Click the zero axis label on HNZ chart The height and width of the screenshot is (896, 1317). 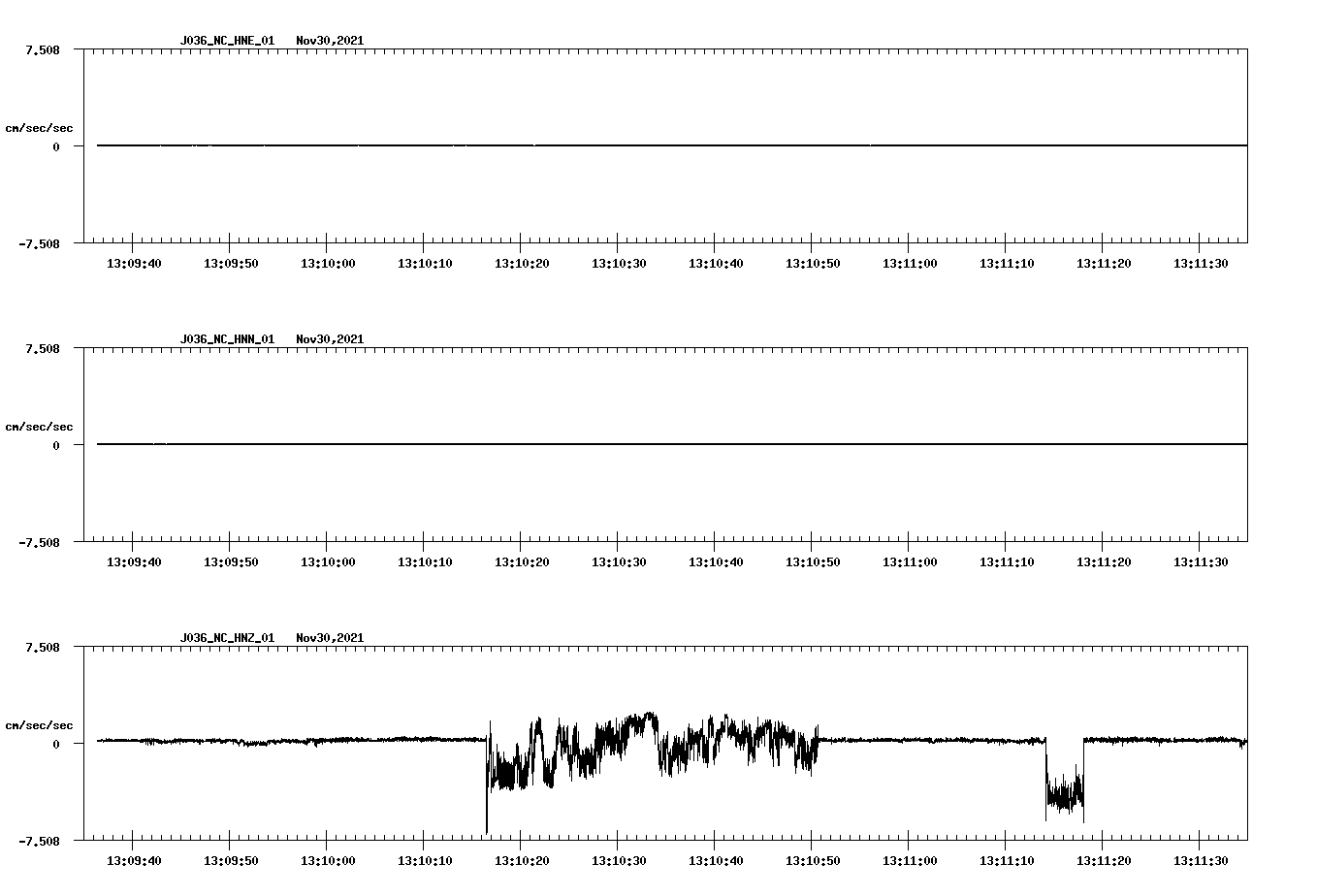[x=56, y=745]
